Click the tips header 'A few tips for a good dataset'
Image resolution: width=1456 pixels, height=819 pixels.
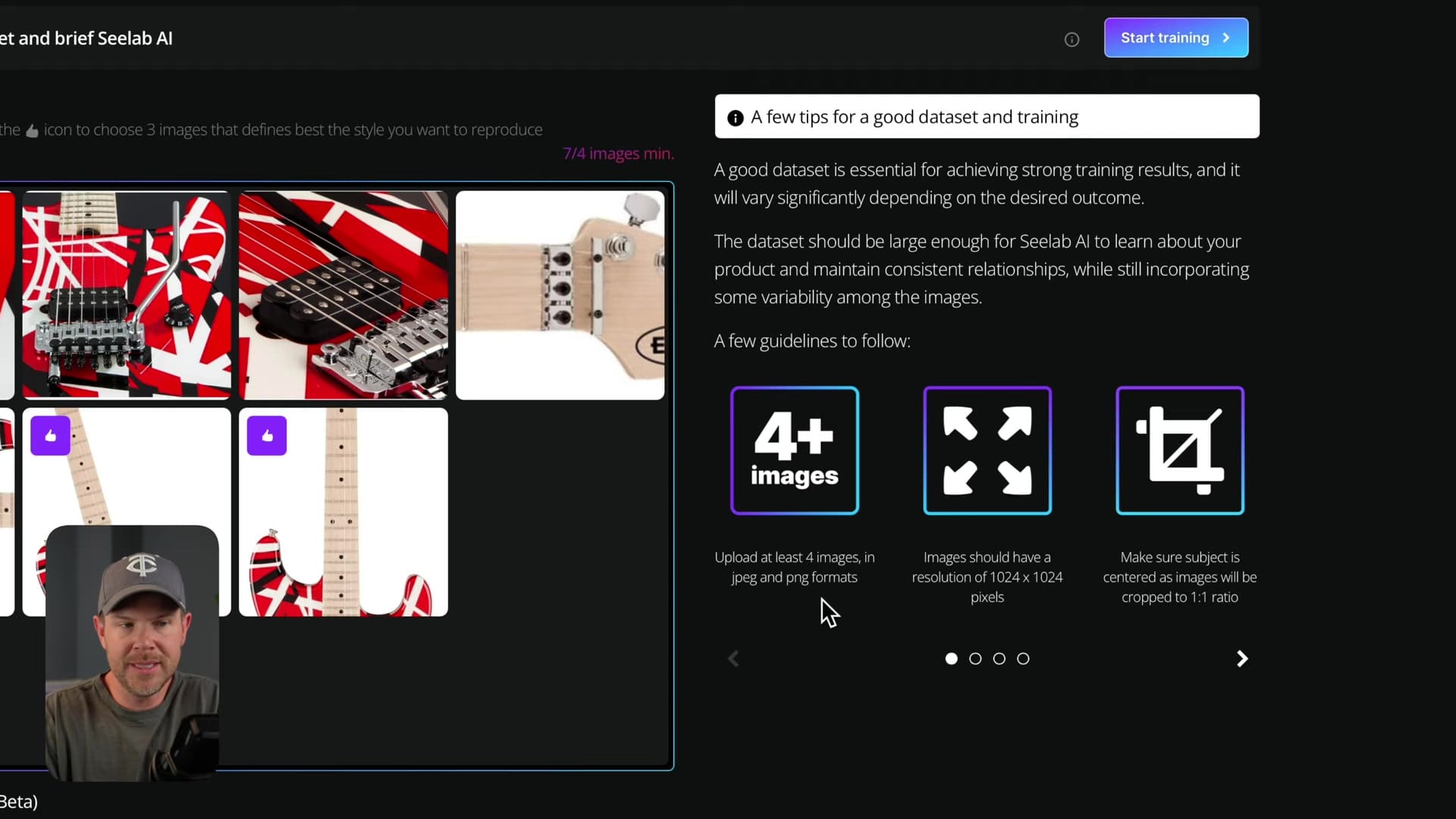987,116
